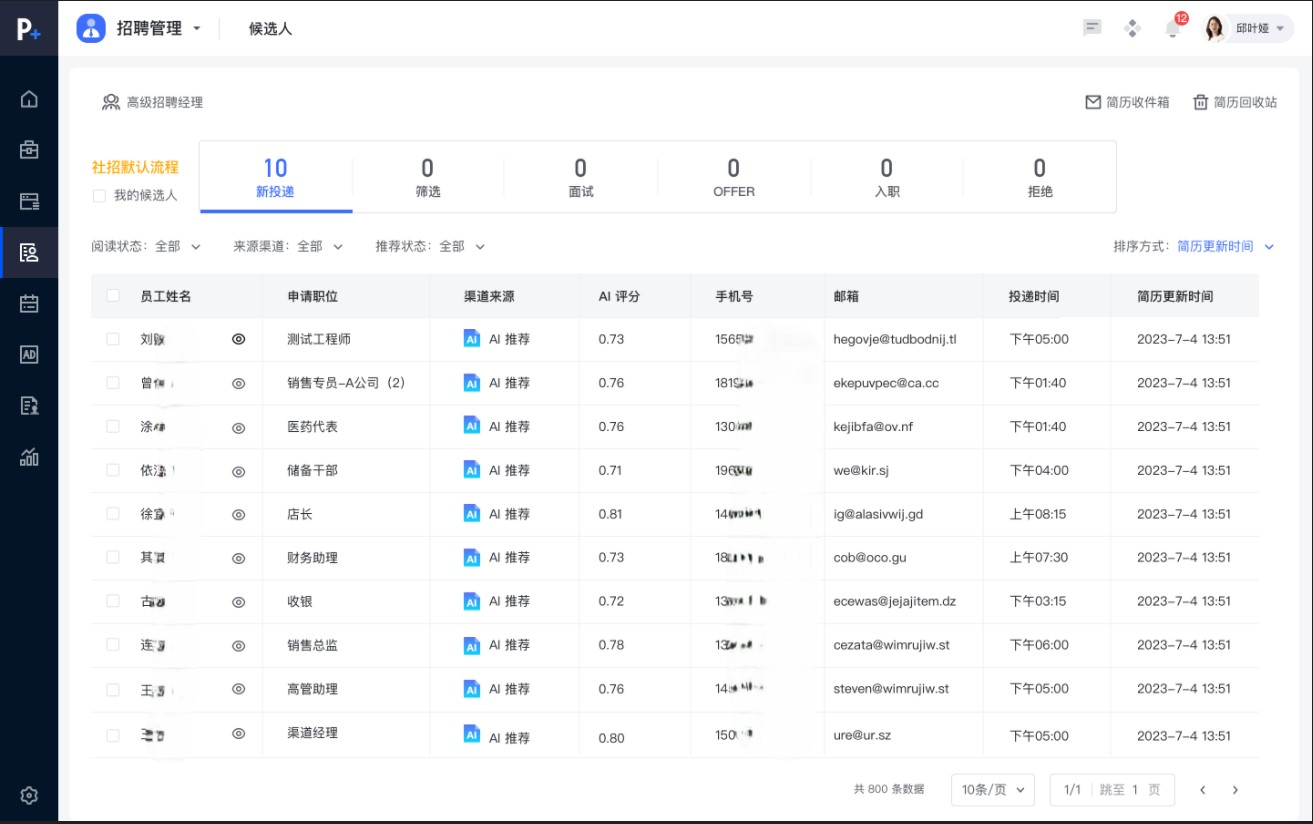The width and height of the screenshot is (1313, 824).
Task: Select the briefcase job management sidebar icon
Action: [29, 149]
